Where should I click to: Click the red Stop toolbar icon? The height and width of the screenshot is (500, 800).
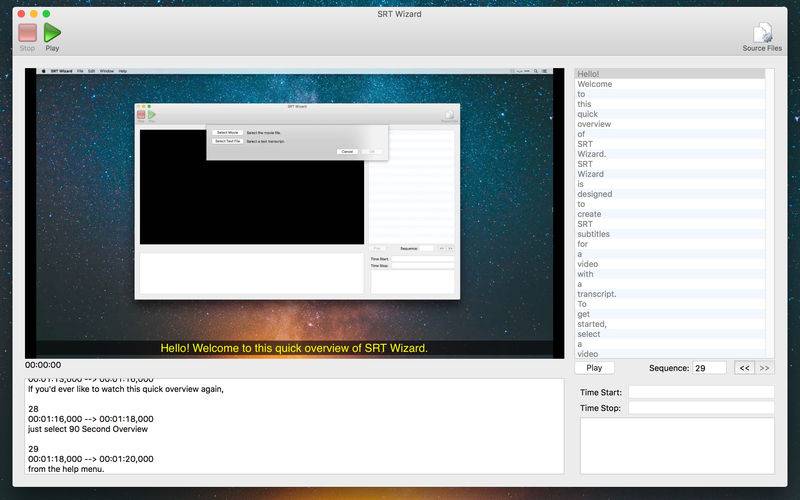[28, 33]
